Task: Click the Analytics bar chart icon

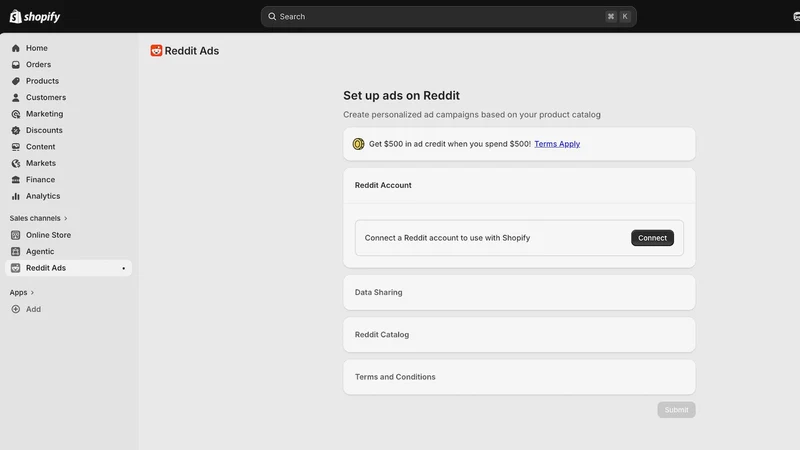Action: (16, 196)
